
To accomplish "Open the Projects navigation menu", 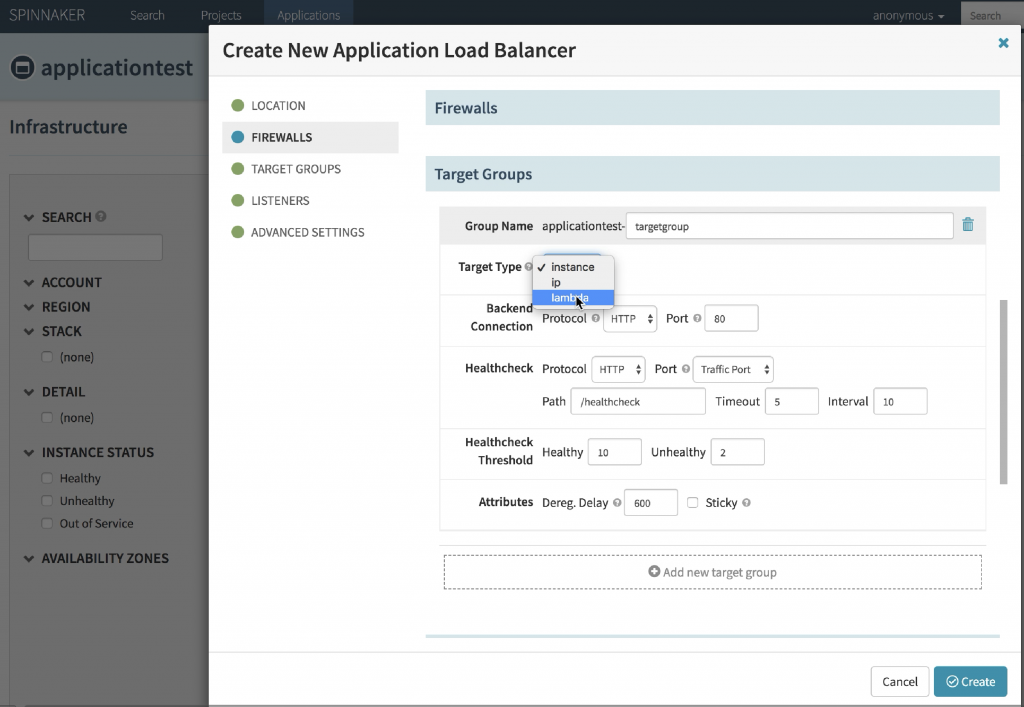I will click(221, 14).
